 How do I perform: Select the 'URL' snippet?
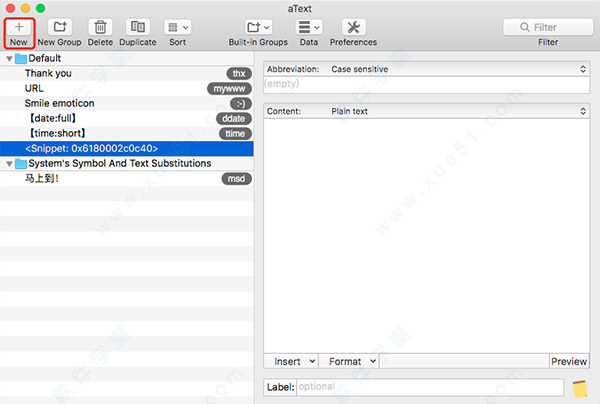[x=127, y=88]
